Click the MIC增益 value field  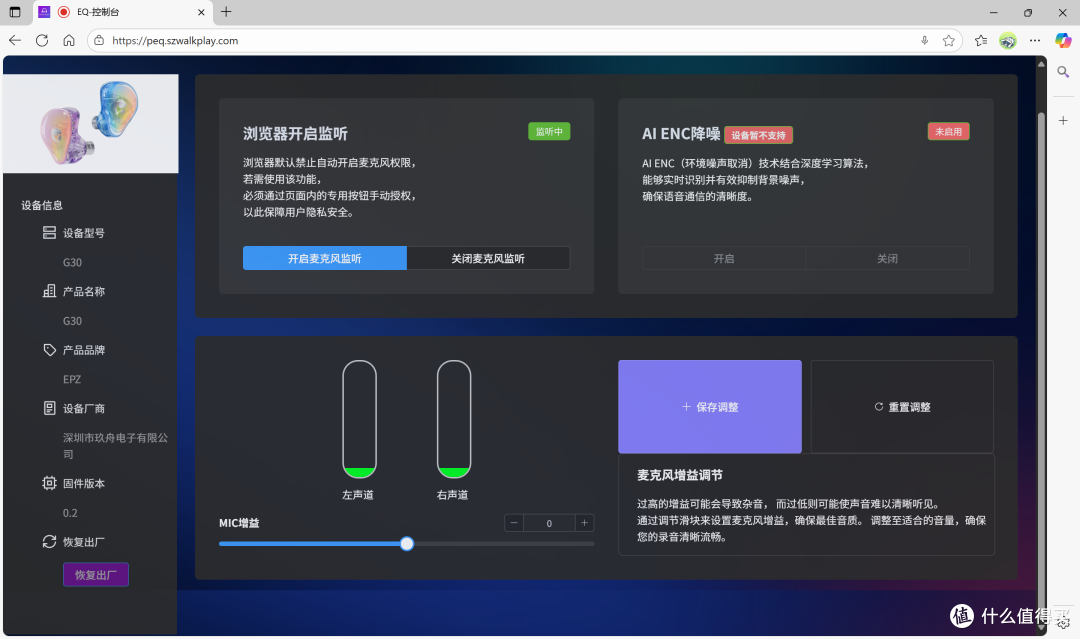[x=549, y=523]
